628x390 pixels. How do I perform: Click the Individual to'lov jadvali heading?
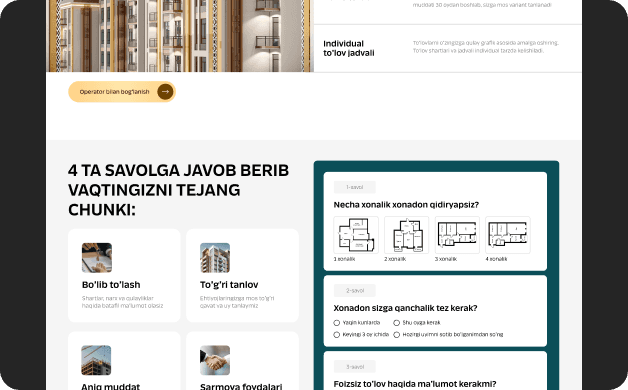349,48
